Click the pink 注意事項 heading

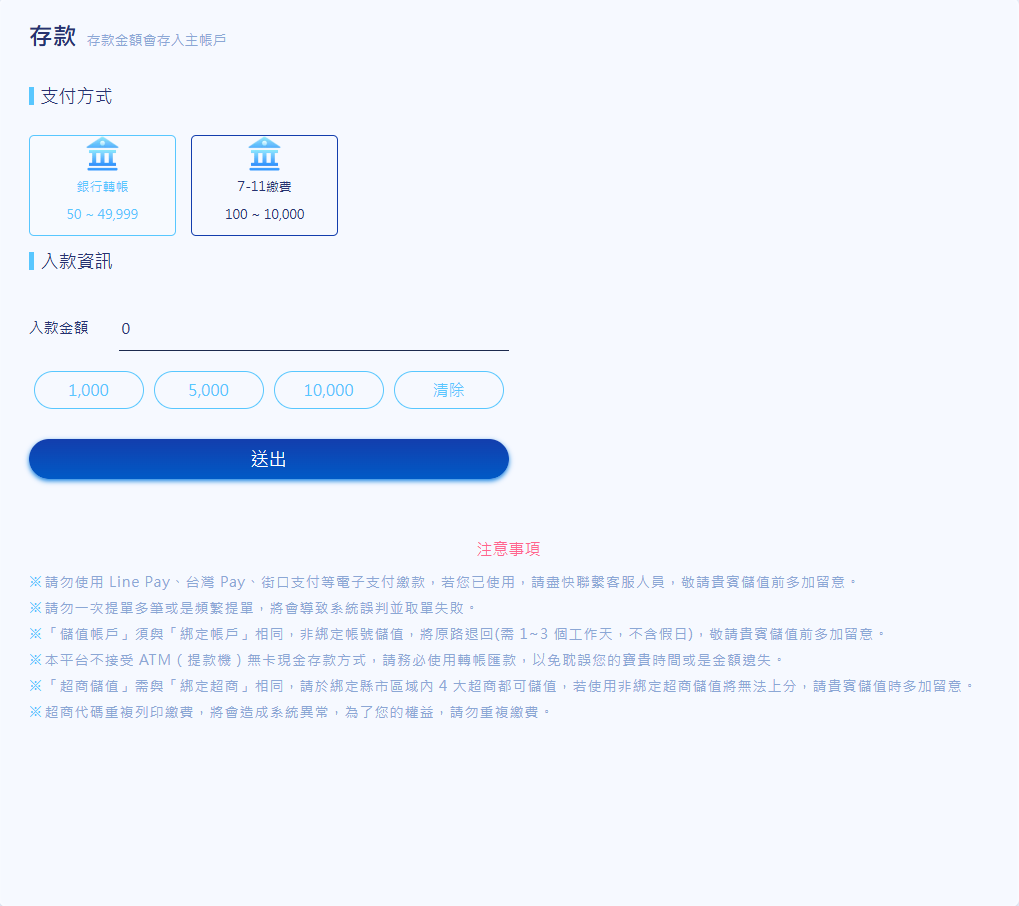click(x=509, y=549)
